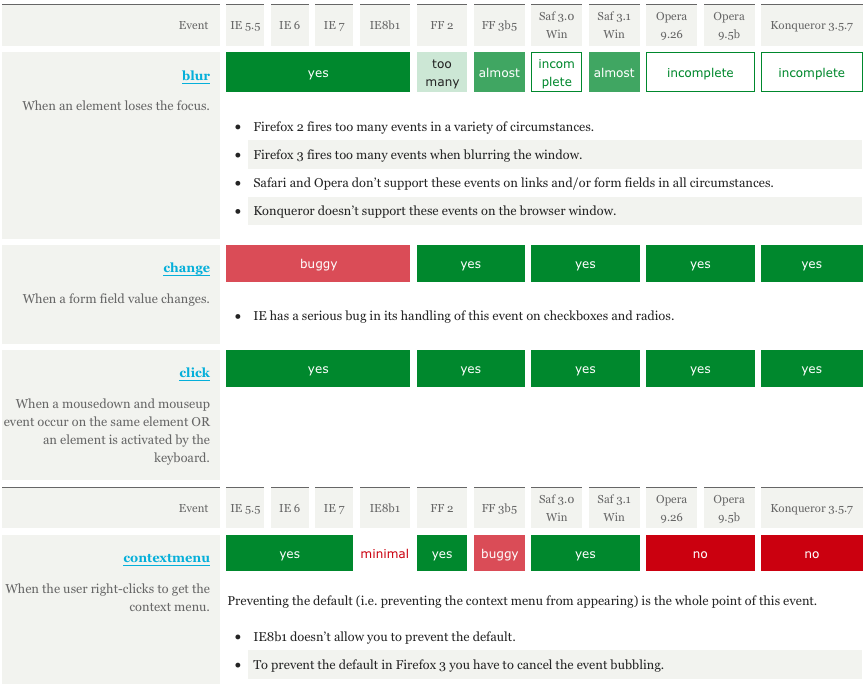Click contextmenu 'no' cell under Konqueror
866x684 pixels.
[x=811, y=553]
